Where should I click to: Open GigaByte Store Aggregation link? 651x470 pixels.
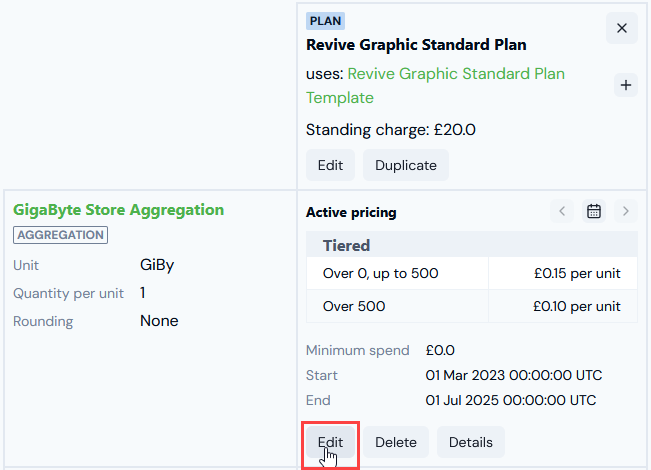(x=118, y=210)
